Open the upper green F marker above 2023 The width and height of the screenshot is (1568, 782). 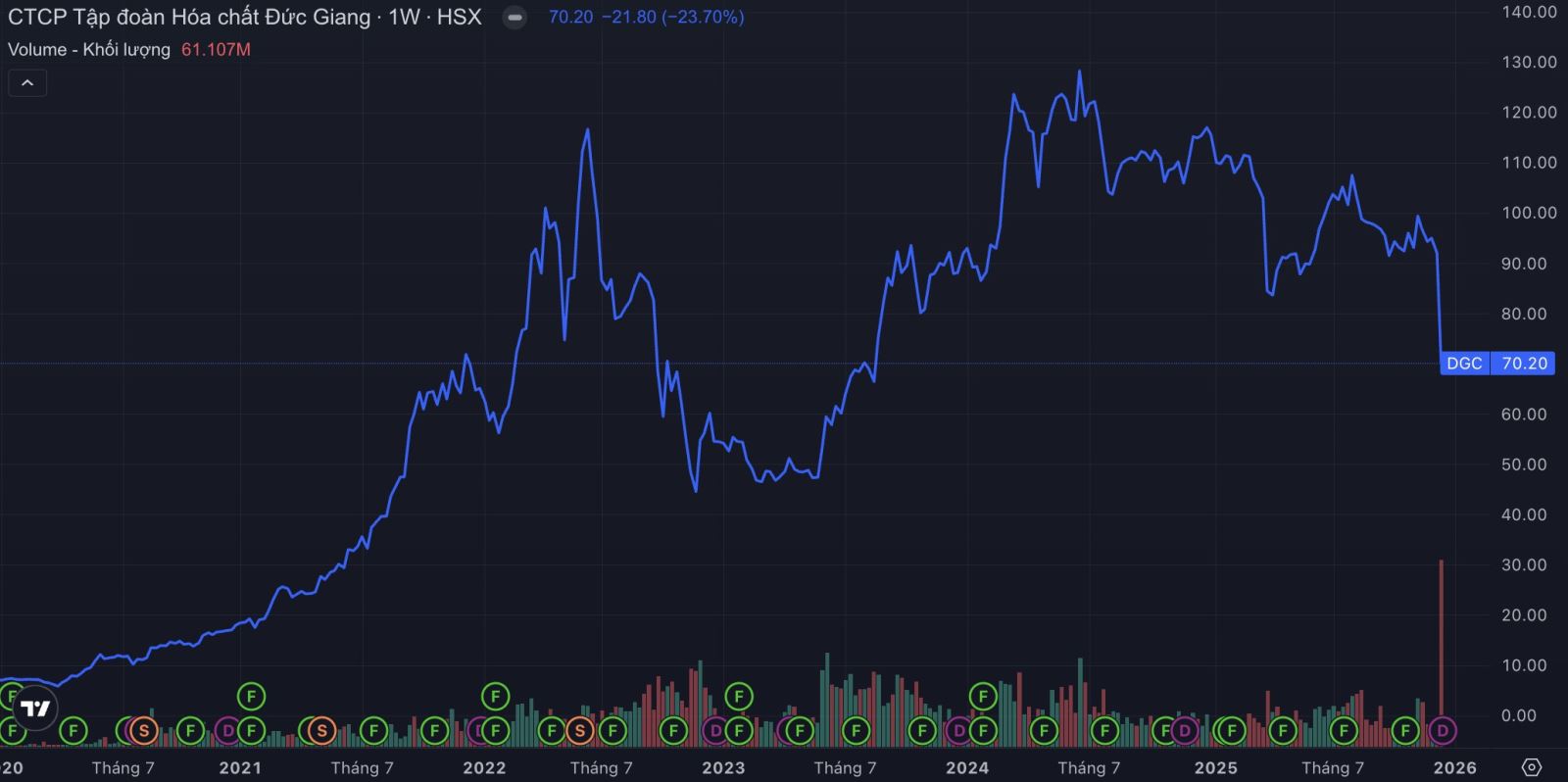pyautogui.click(x=738, y=697)
